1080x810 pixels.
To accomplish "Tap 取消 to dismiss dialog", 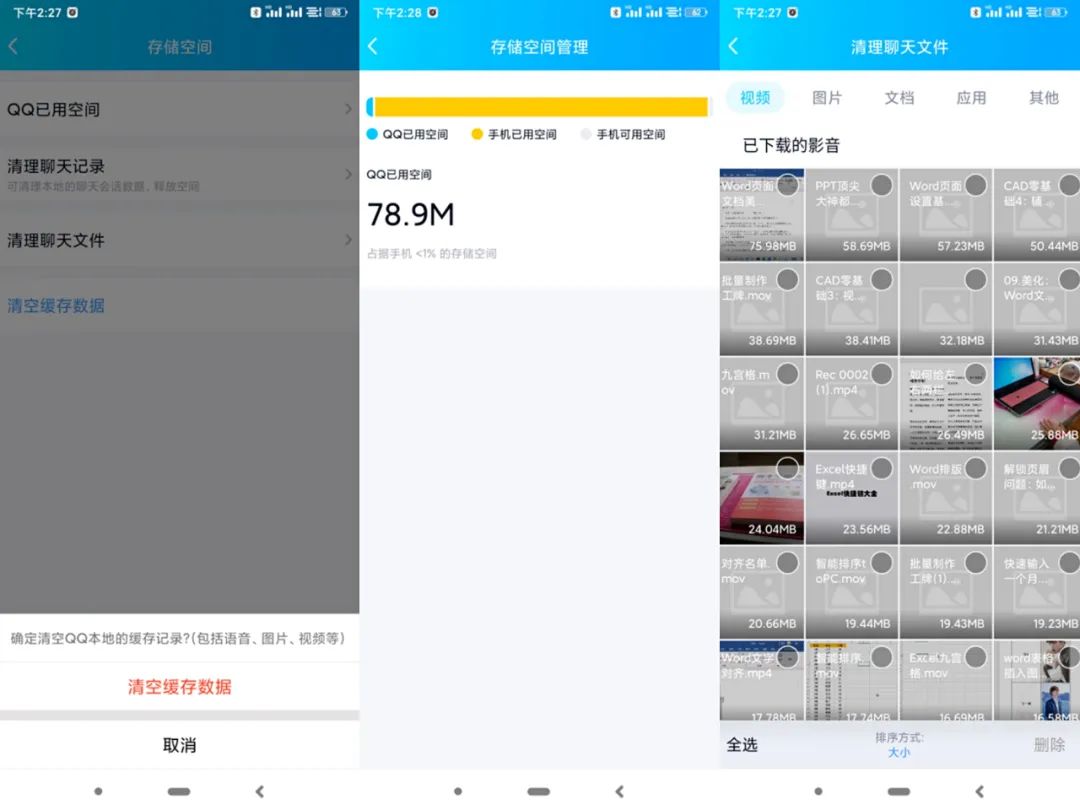I will (179, 745).
